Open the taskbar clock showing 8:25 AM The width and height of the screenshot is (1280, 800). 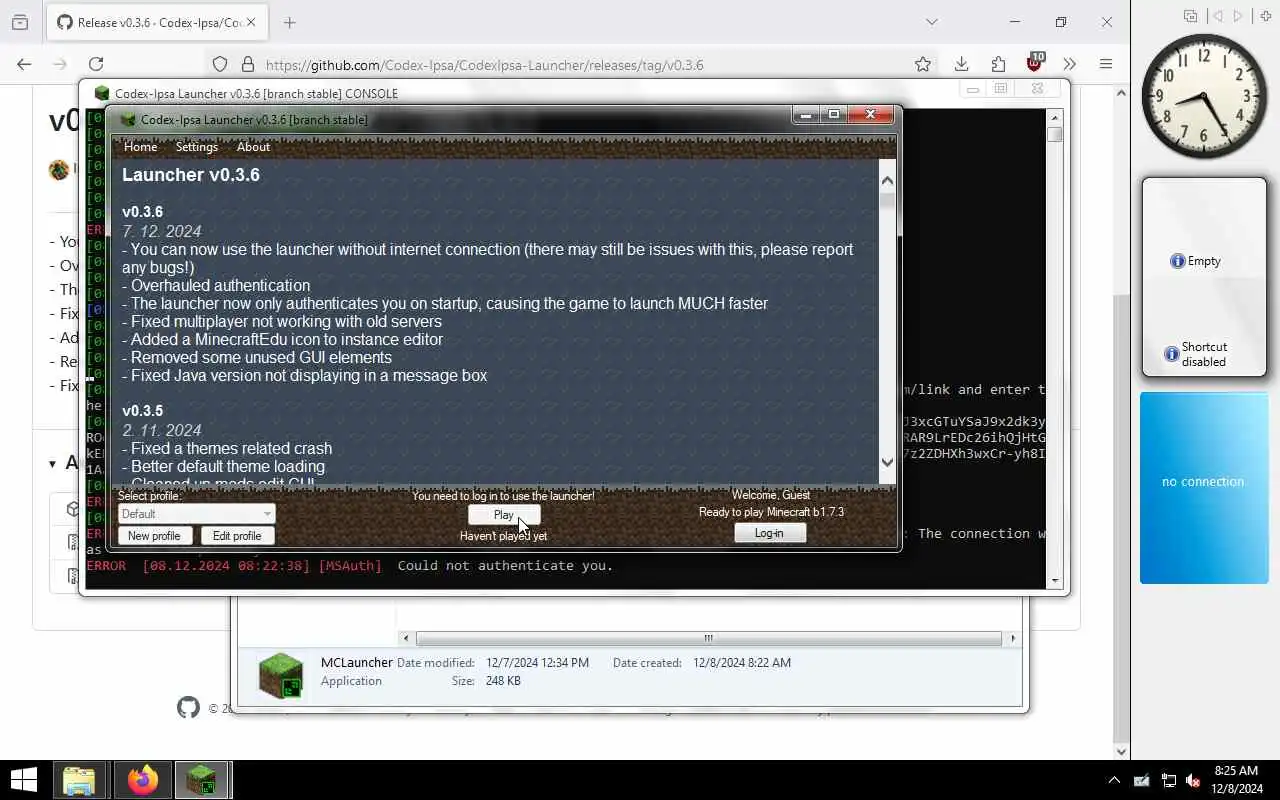click(1236, 780)
